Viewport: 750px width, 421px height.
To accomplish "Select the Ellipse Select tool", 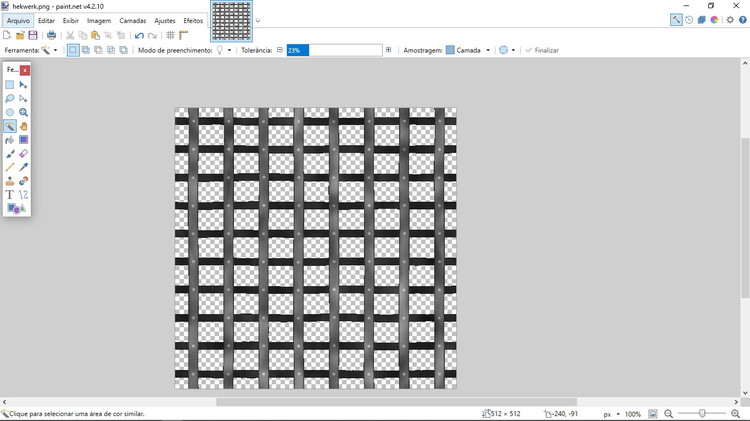I will (10, 112).
